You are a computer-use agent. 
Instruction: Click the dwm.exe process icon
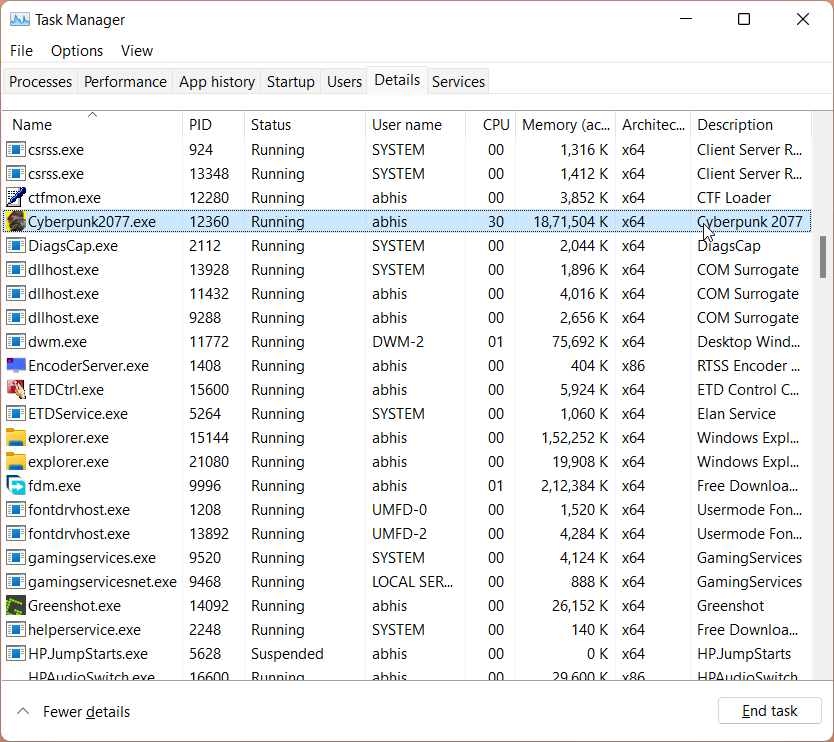pyautogui.click(x=16, y=341)
